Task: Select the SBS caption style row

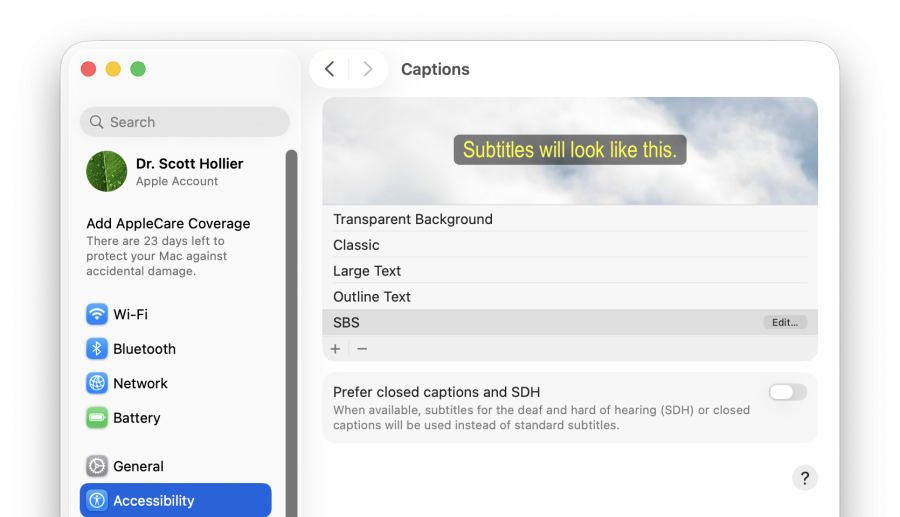Action: [570, 322]
